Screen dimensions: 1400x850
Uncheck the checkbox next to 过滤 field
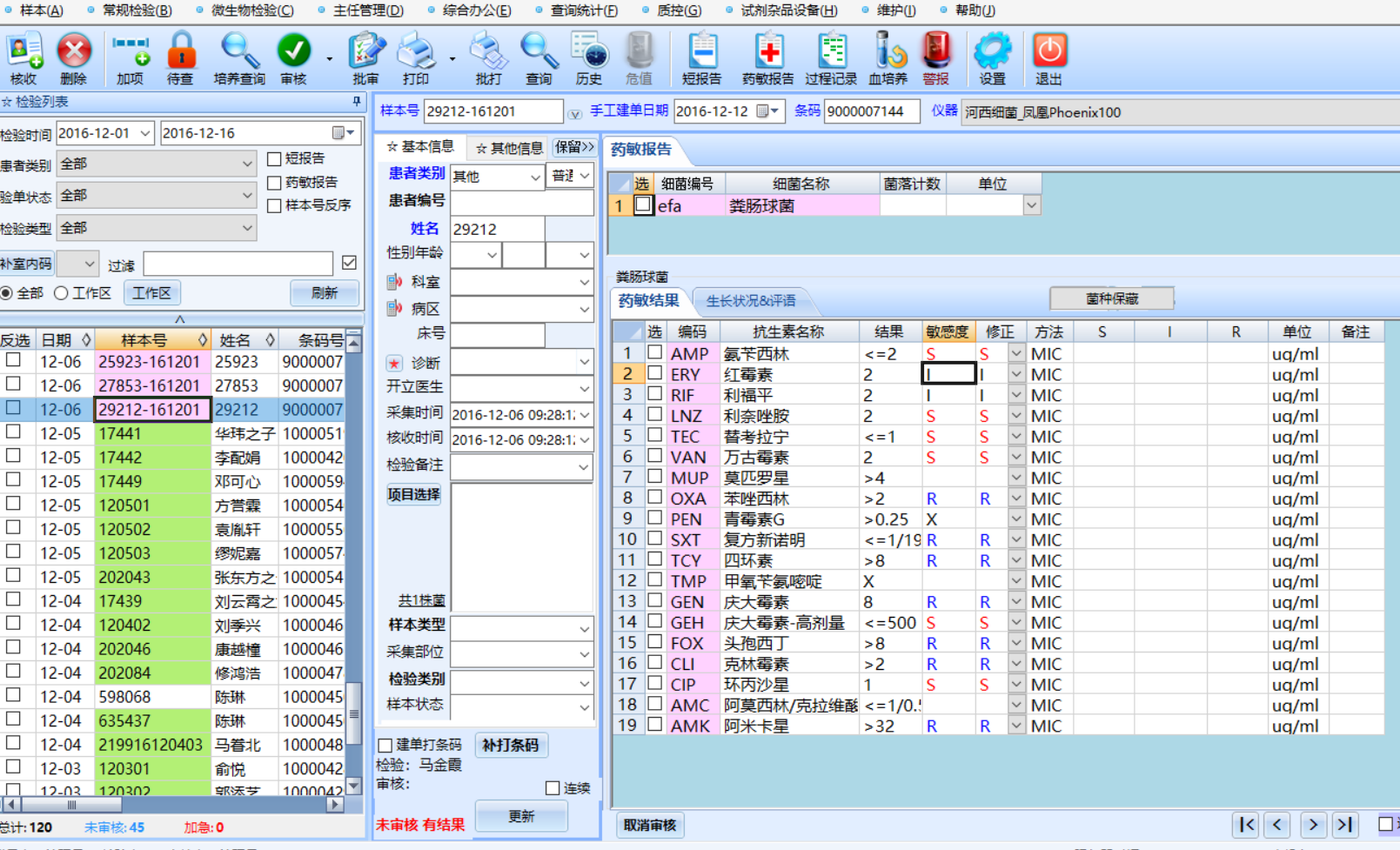pos(349,263)
